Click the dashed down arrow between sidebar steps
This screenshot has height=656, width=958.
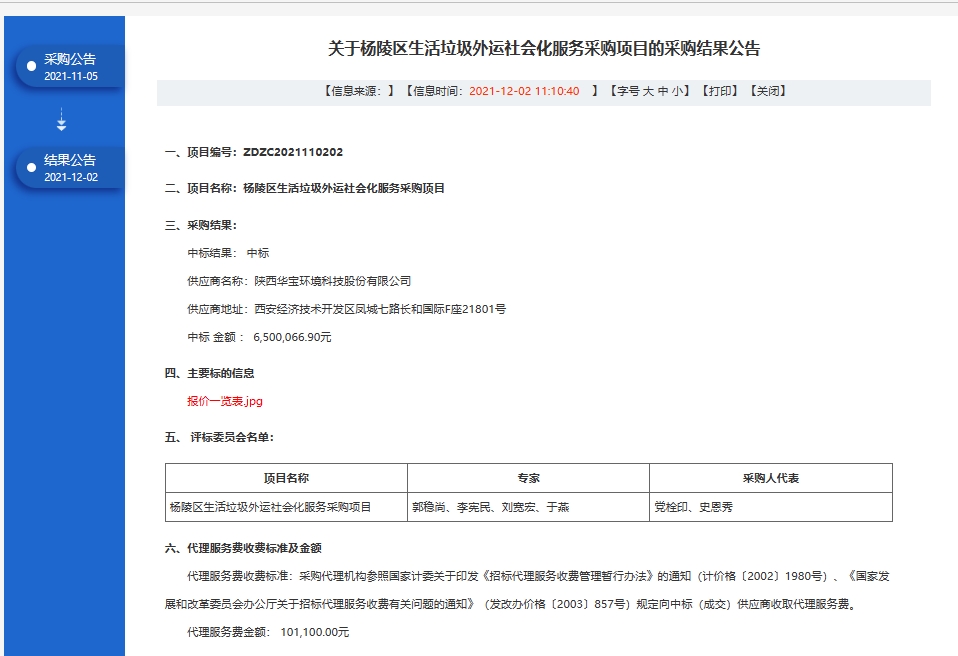point(62,120)
